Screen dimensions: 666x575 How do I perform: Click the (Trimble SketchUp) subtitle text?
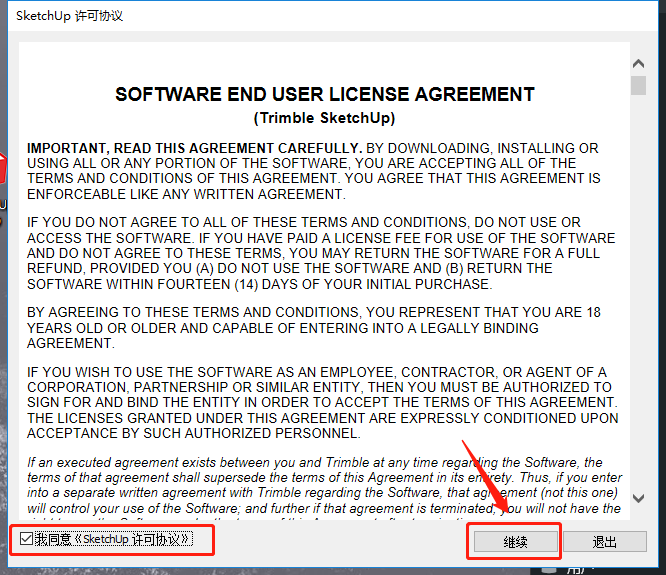(x=325, y=118)
